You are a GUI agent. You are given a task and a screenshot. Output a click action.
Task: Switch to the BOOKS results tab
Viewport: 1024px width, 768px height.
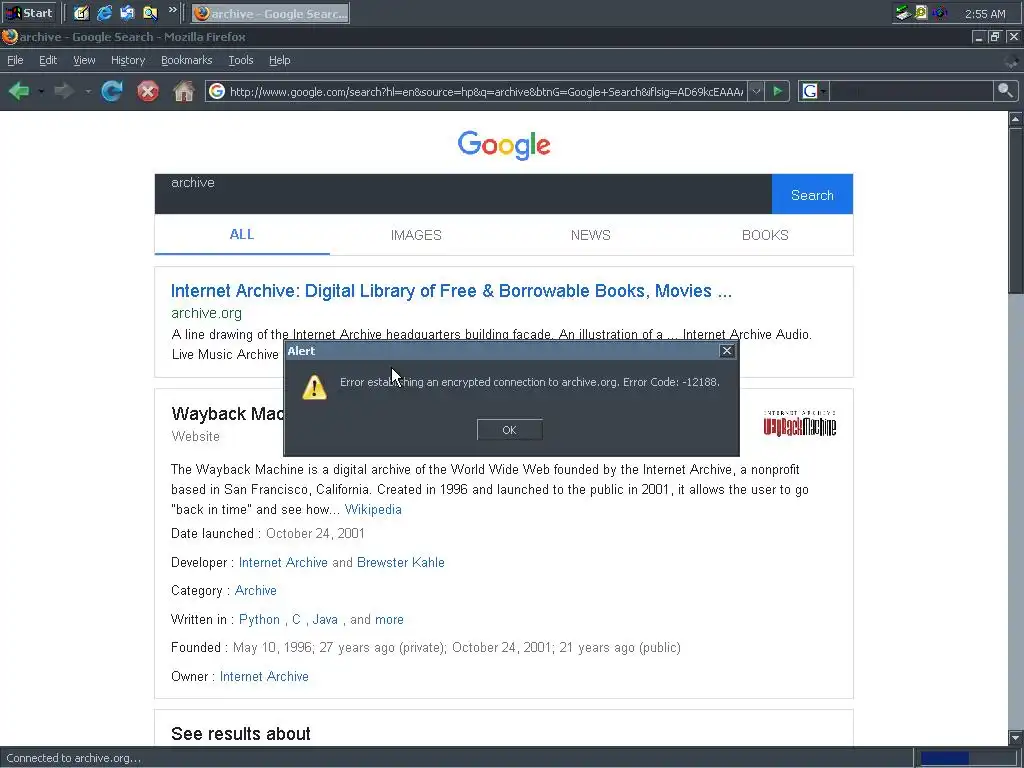tap(765, 235)
